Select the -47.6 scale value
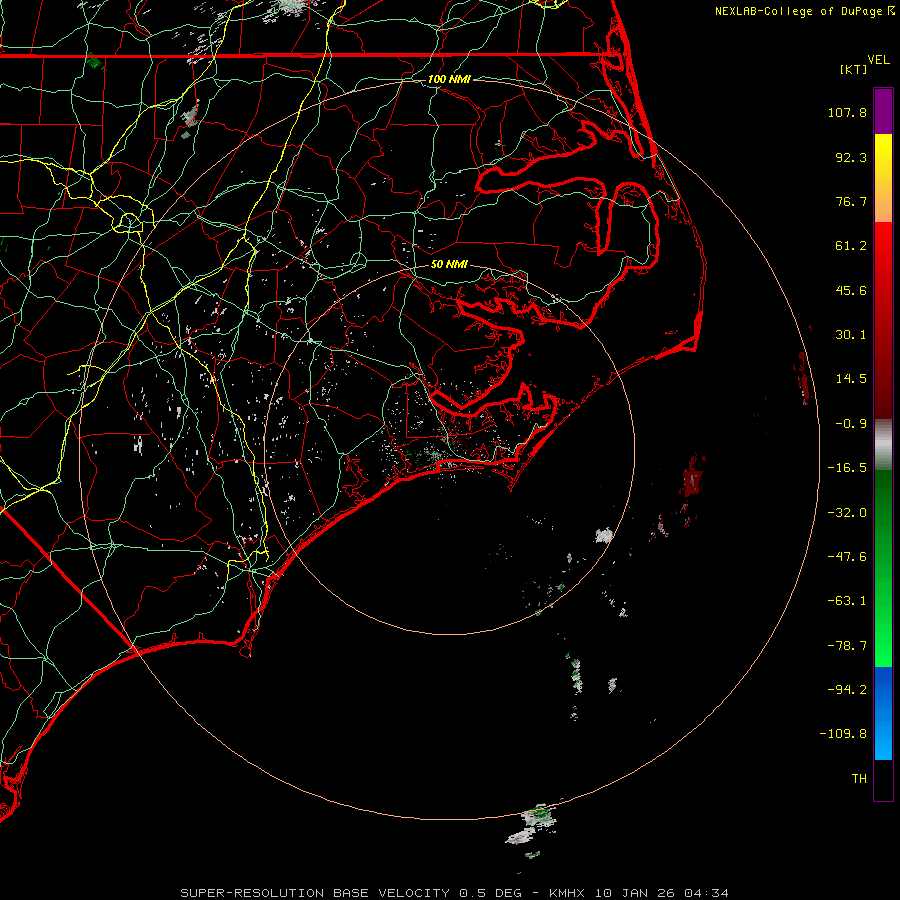This screenshot has width=900, height=900. tap(847, 557)
